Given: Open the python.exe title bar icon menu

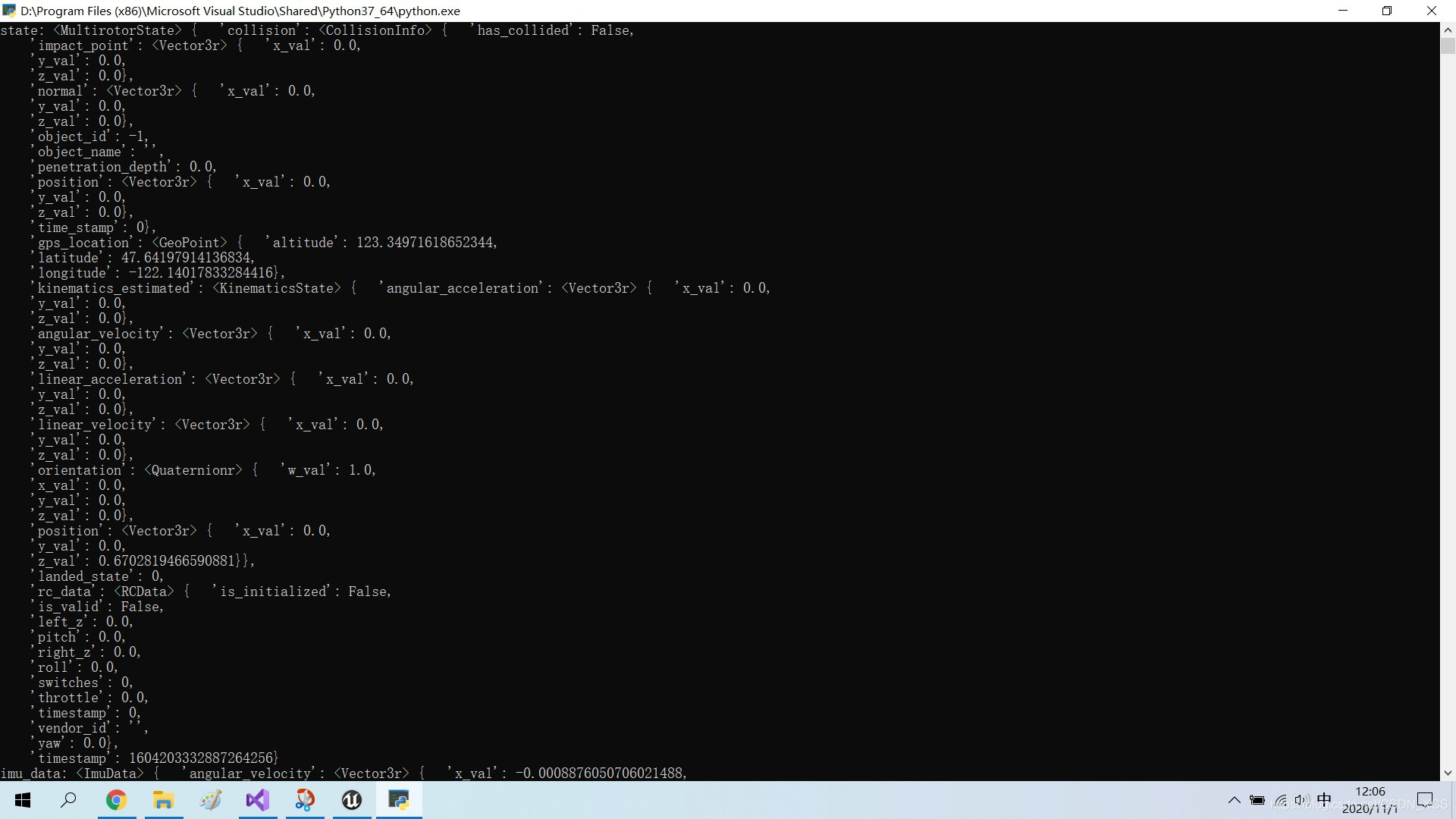Looking at the screenshot, I should (9, 11).
